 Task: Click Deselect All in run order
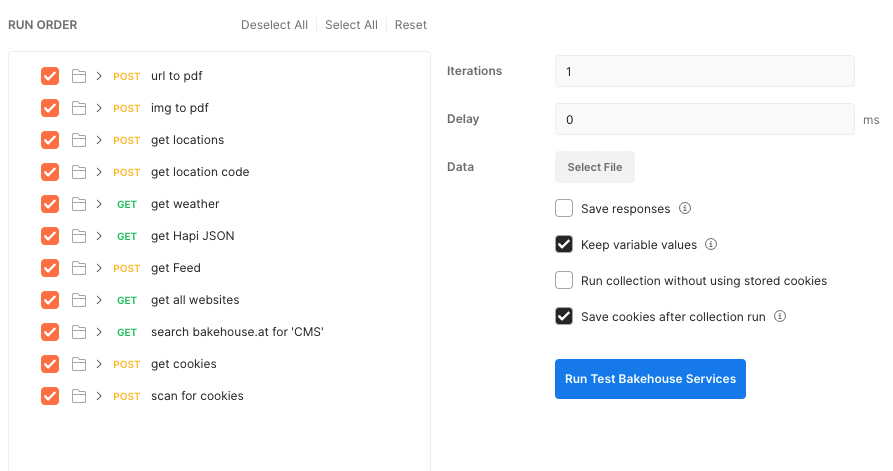(274, 25)
